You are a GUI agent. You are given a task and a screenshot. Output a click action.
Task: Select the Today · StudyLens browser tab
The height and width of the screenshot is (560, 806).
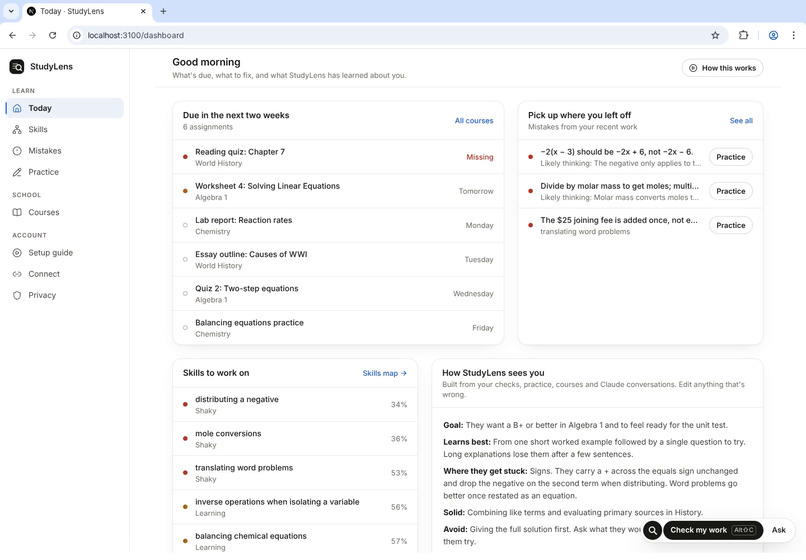click(86, 11)
